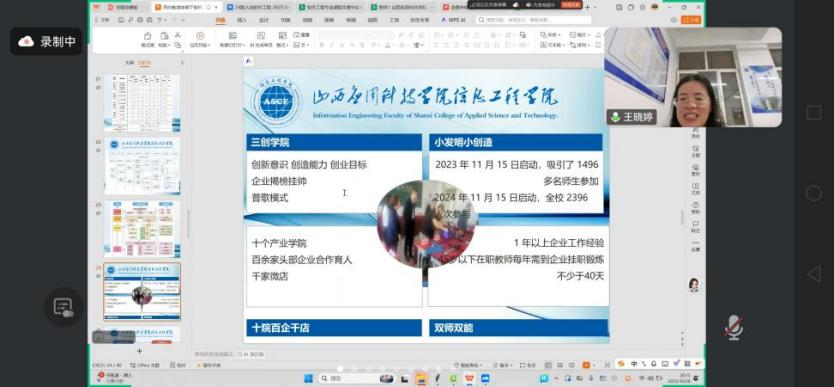Click the plus button below slide thumbnails
The image size is (834, 387).
(139, 351)
